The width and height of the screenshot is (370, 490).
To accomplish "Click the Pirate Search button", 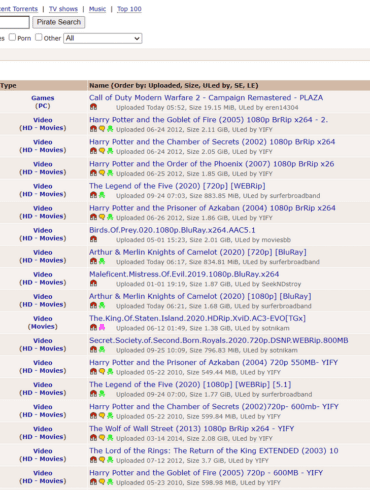I will tap(59, 22).
